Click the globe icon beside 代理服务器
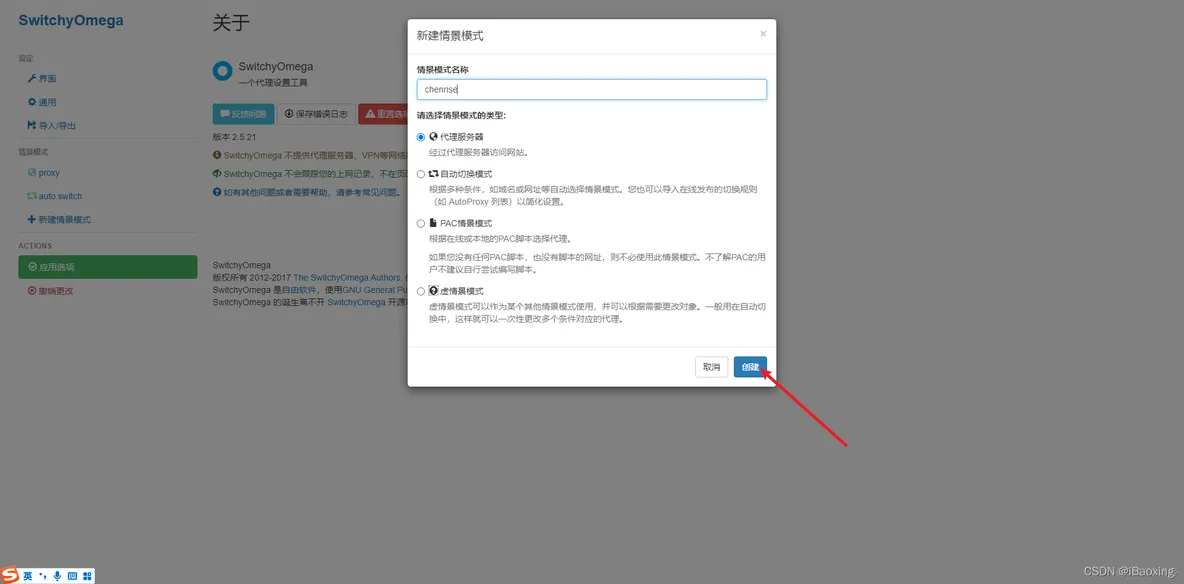 pos(433,137)
